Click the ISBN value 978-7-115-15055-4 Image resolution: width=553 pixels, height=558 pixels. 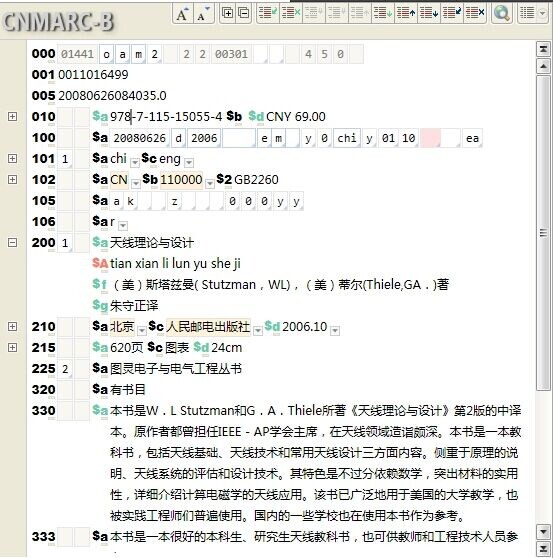166,117
